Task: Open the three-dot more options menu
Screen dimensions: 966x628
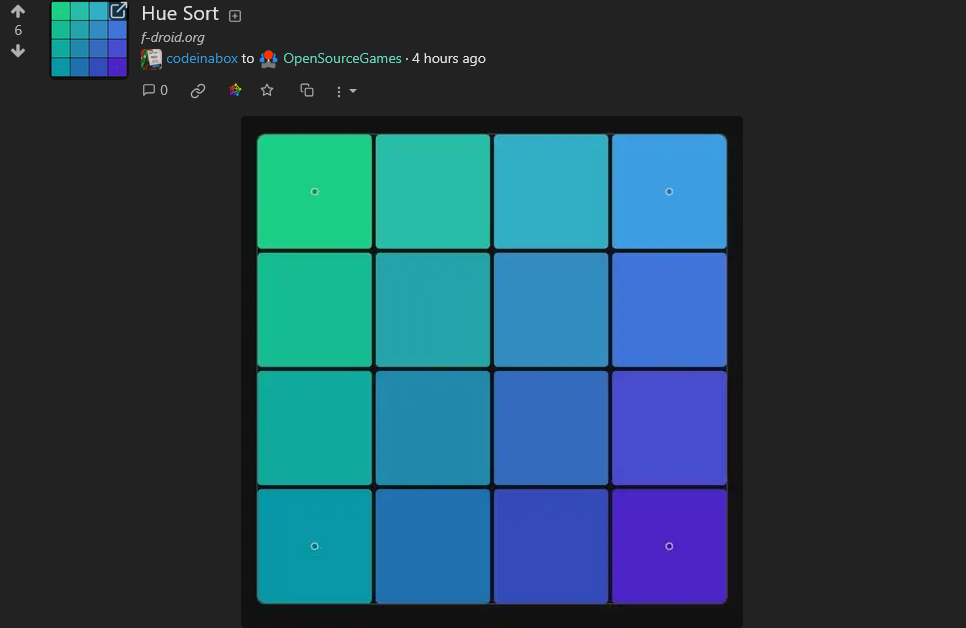Action: [339, 91]
